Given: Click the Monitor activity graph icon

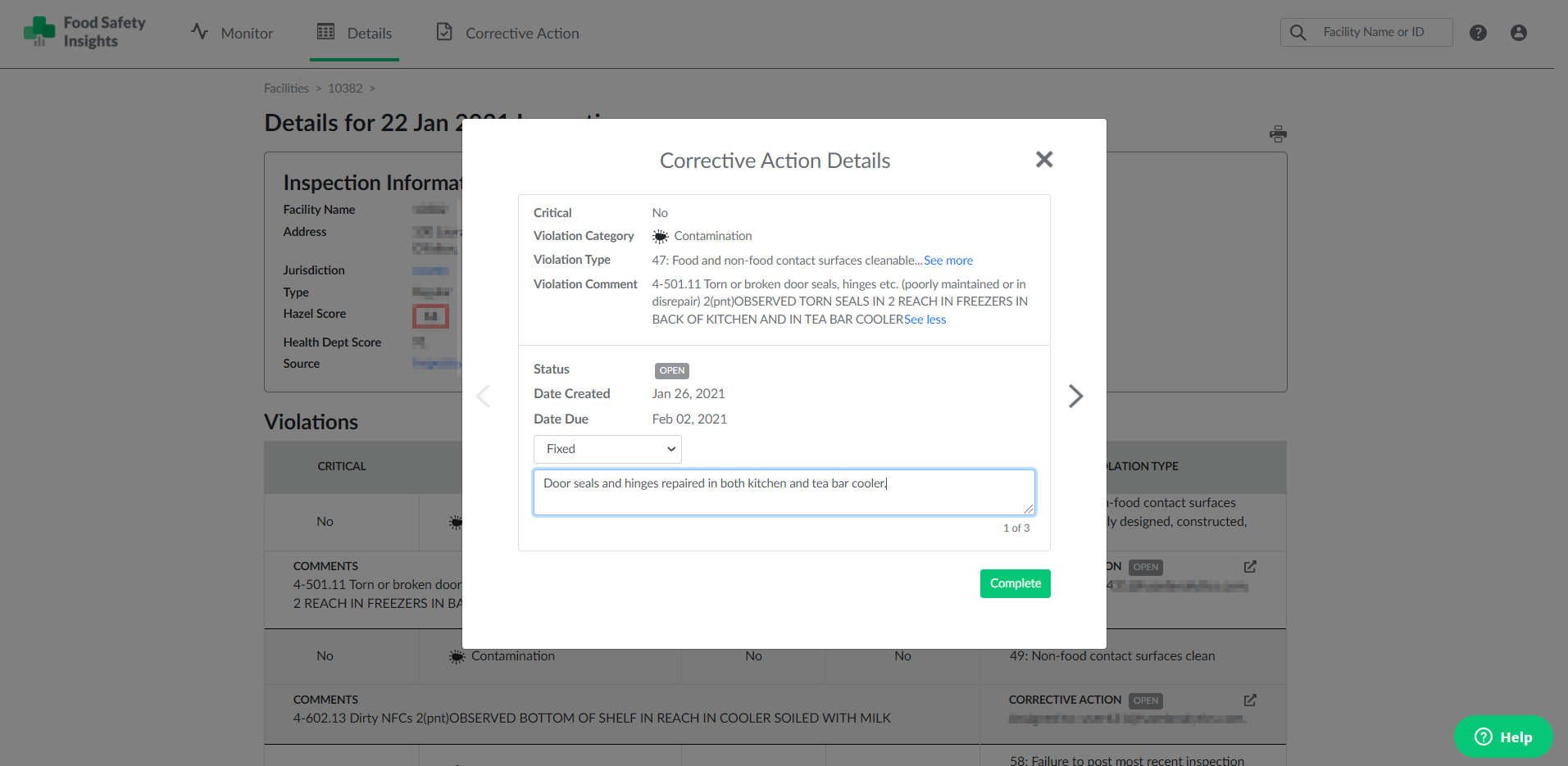Looking at the screenshot, I should click(199, 31).
